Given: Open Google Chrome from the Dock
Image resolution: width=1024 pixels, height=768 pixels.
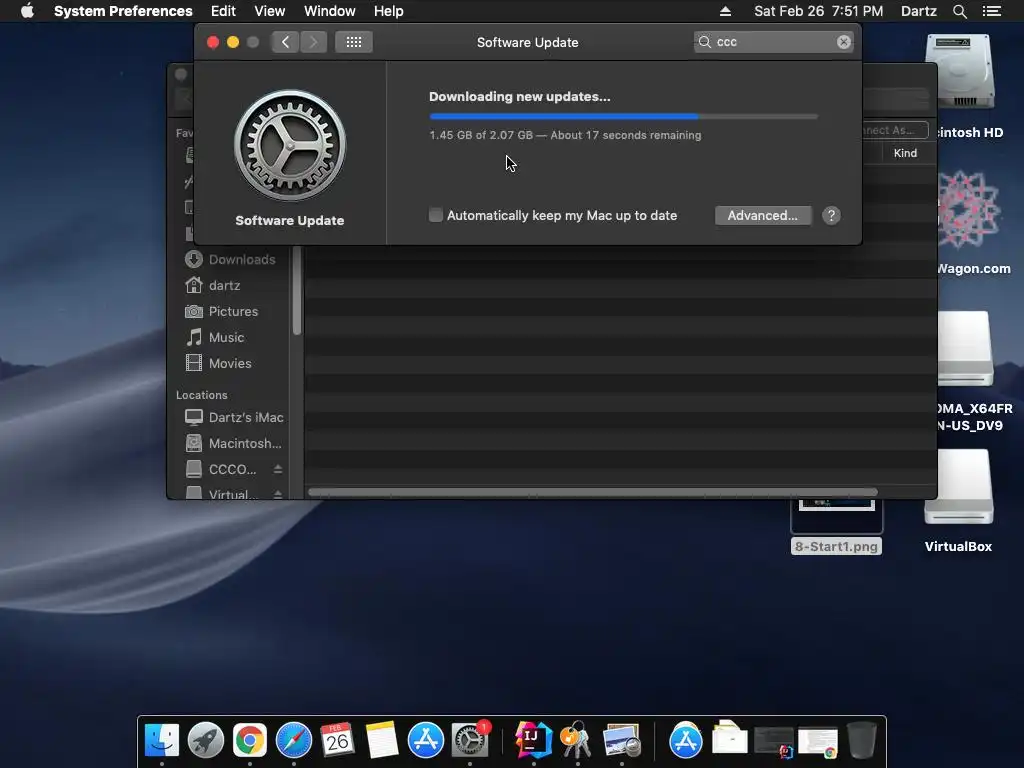Looking at the screenshot, I should click(249, 741).
